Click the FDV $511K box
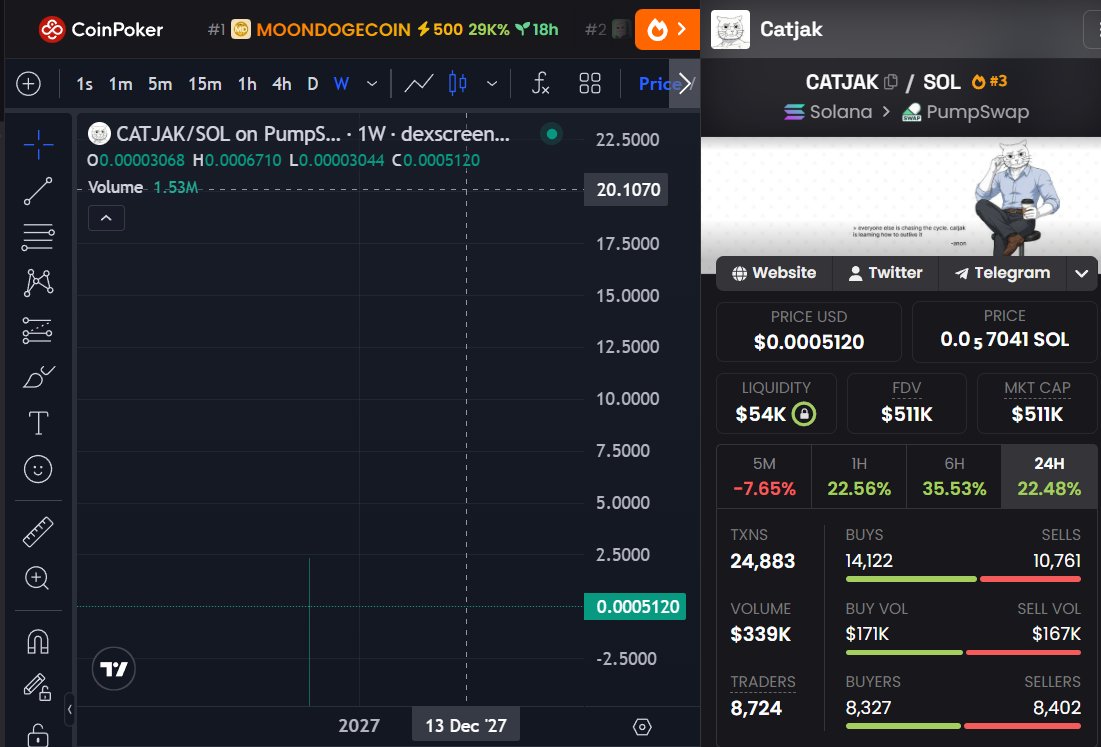The height and width of the screenshot is (747, 1101). (906, 404)
